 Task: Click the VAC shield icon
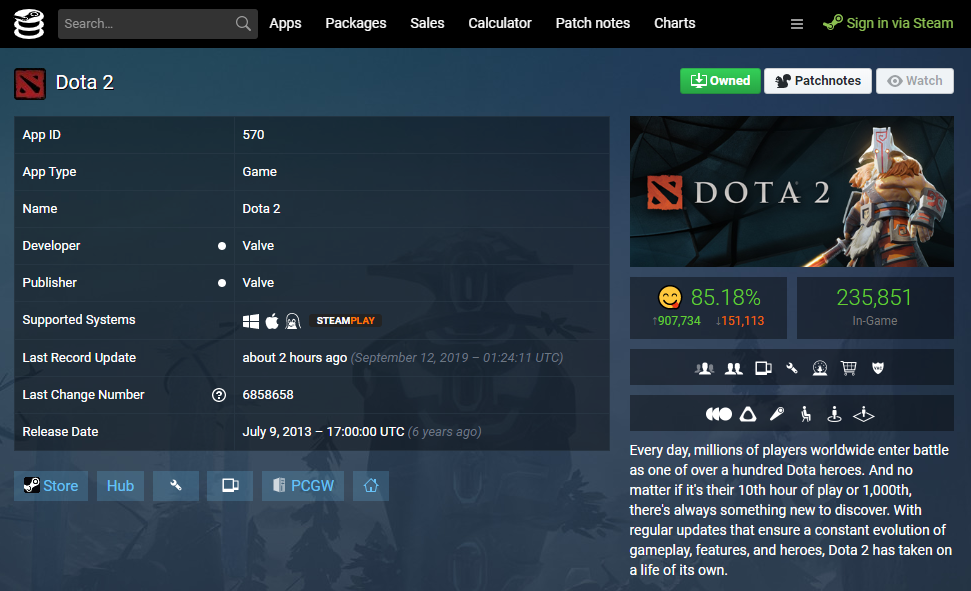pyautogui.click(x=877, y=368)
